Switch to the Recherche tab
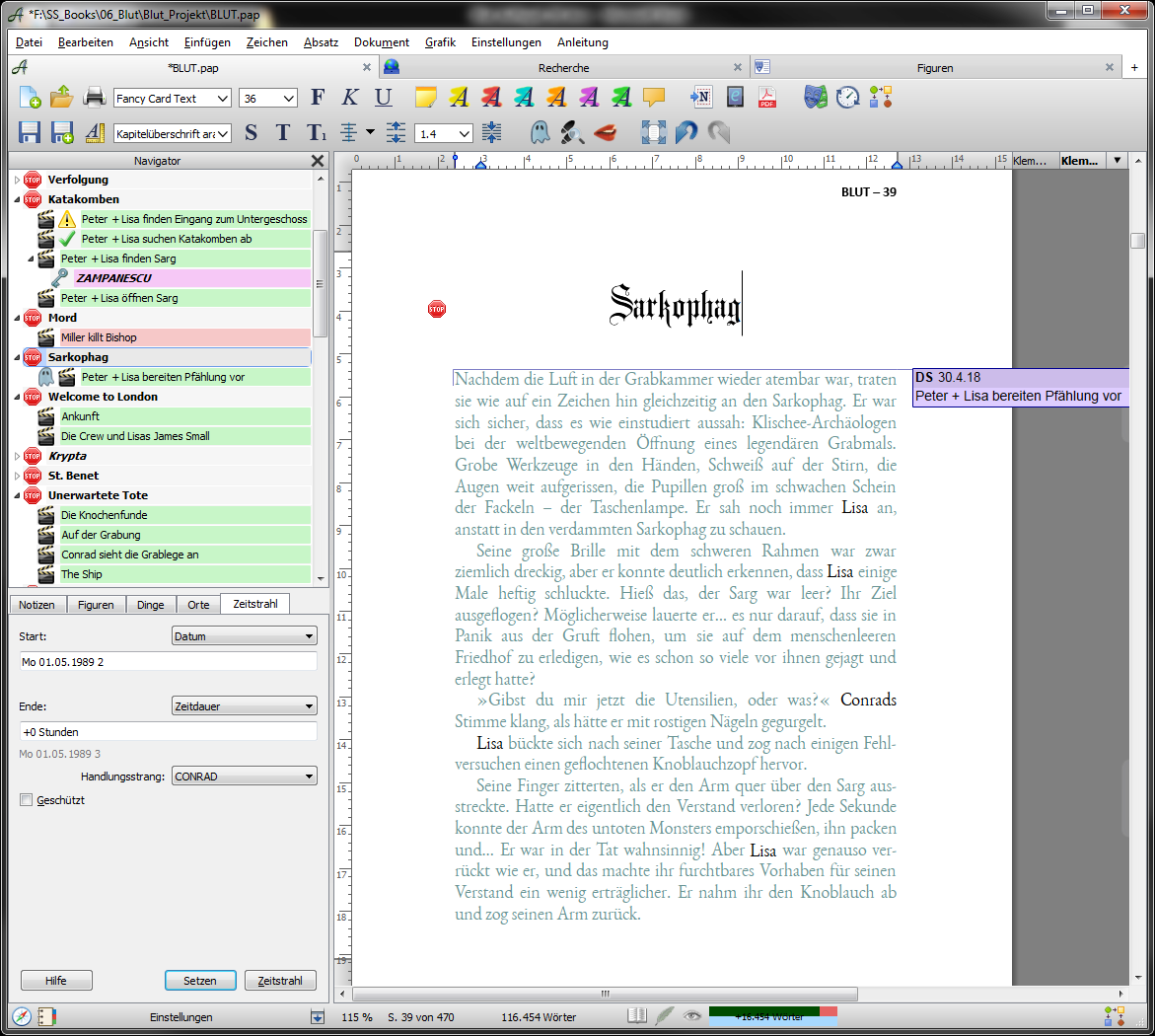The image size is (1155, 1036). [x=563, y=68]
